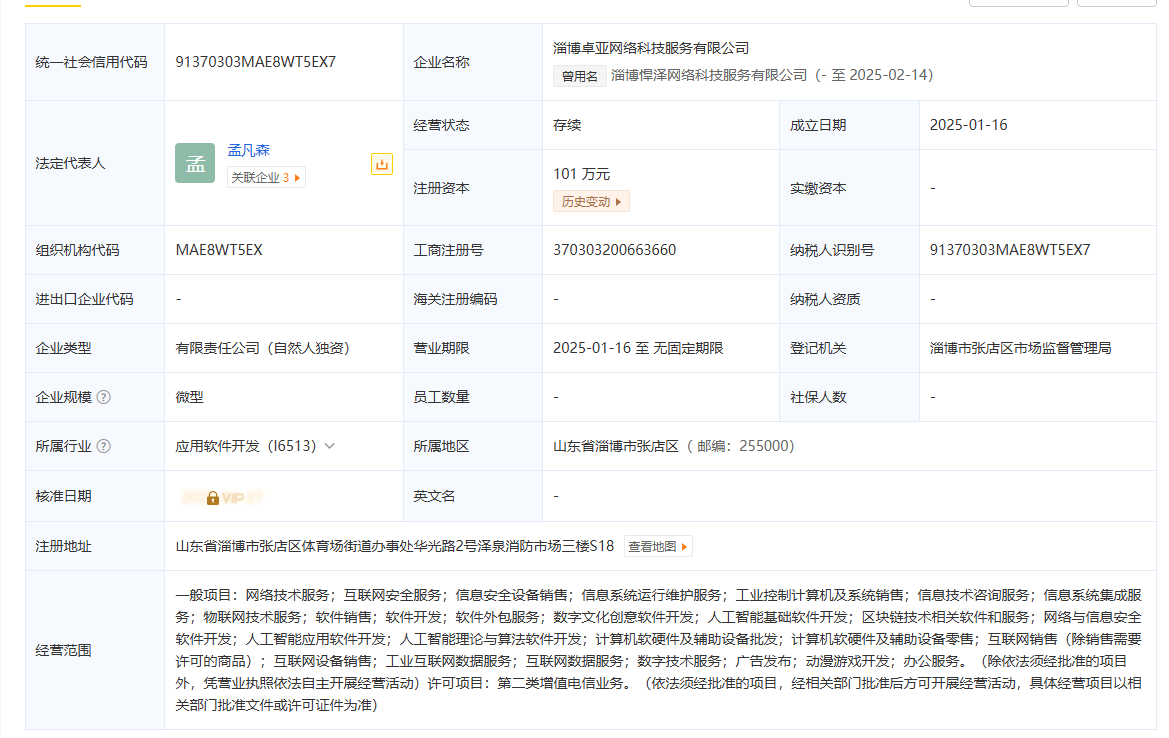Click the organization code MAE8WT5EX
Viewport: 1169px width, 738px height.
(219, 250)
